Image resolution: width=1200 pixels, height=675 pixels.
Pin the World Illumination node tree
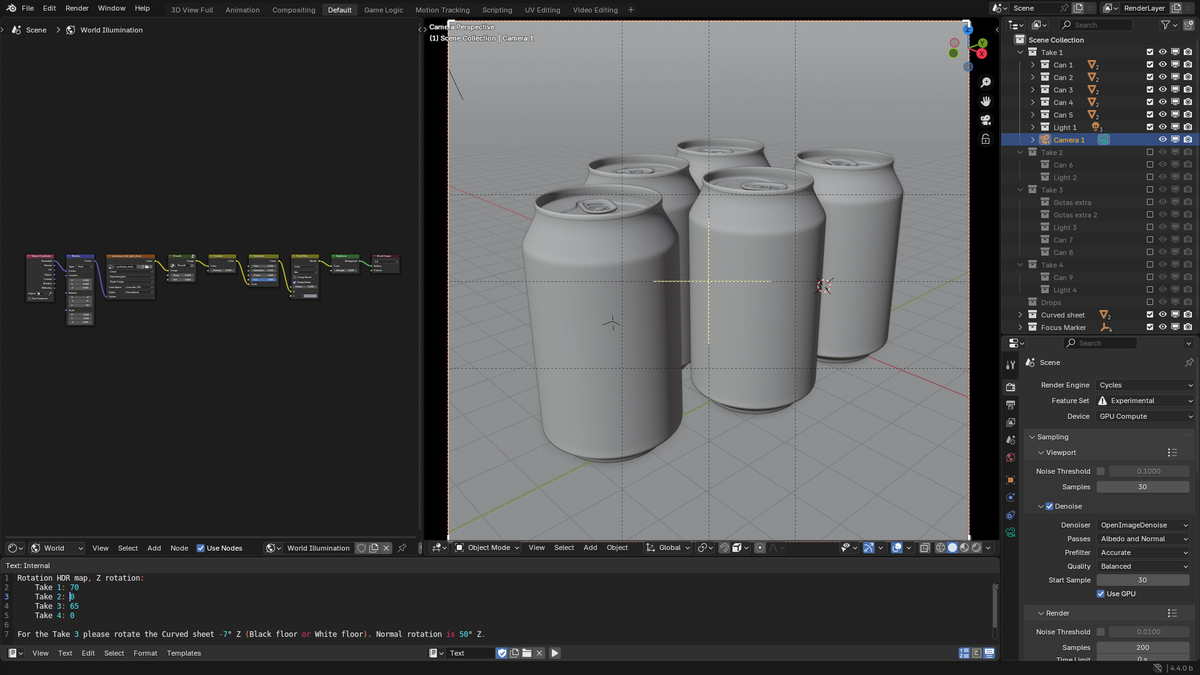[x=402, y=548]
